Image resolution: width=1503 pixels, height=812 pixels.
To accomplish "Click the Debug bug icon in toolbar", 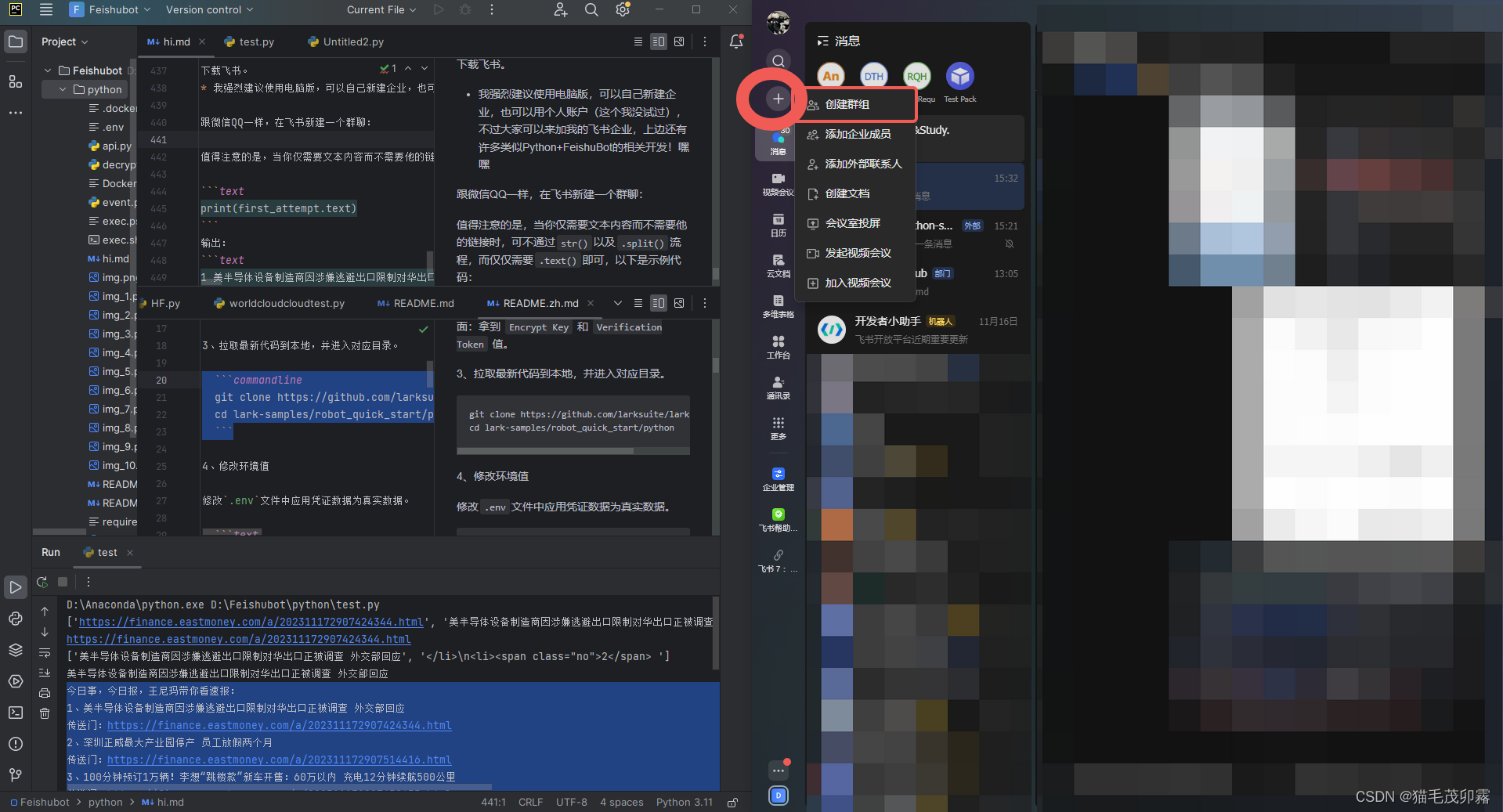I will pyautogui.click(x=465, y=9).
